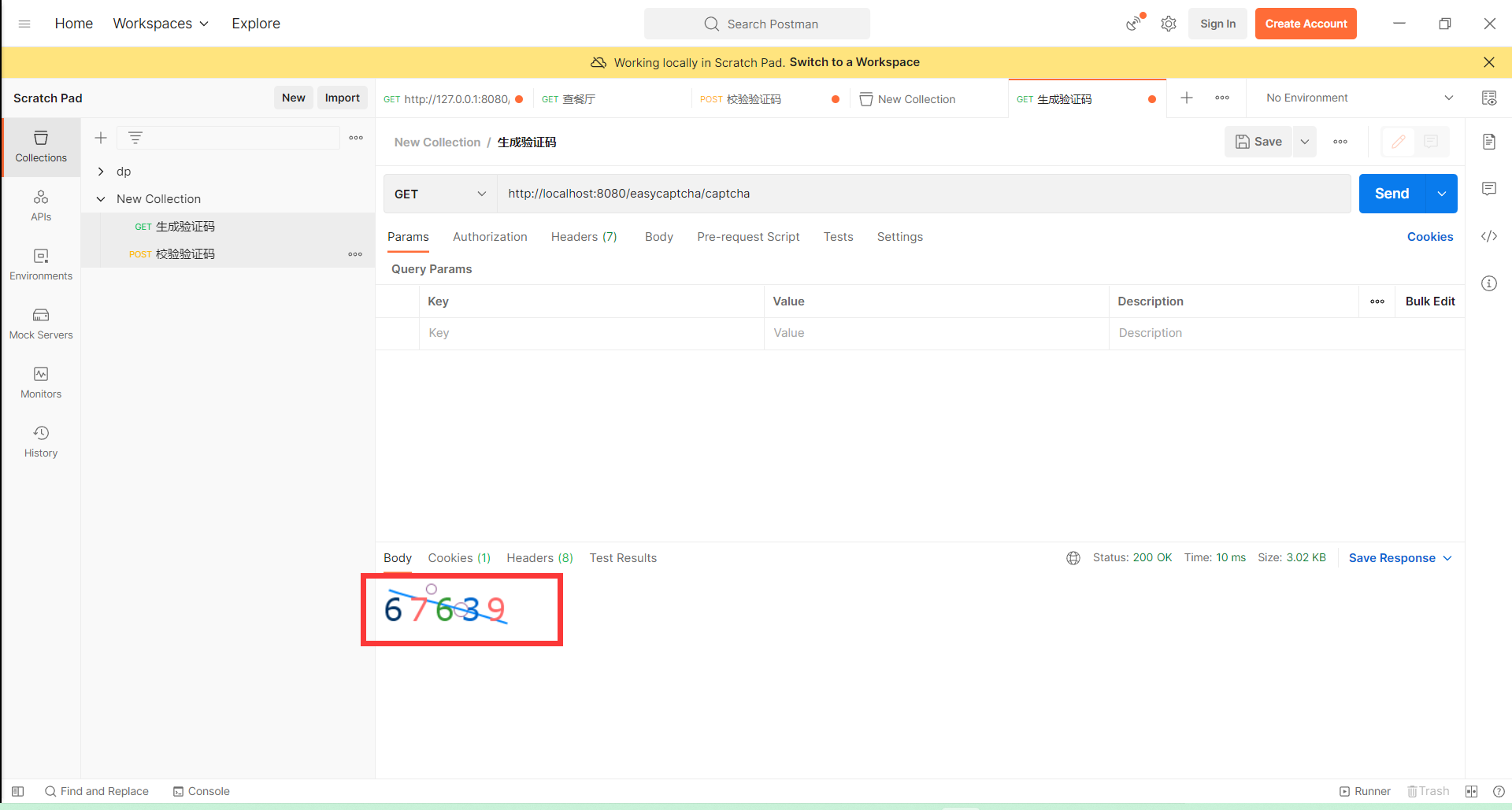The height and width of the screenshot is (810, 1512).
Task: Show request History
Action: click(x=40, y=440)
